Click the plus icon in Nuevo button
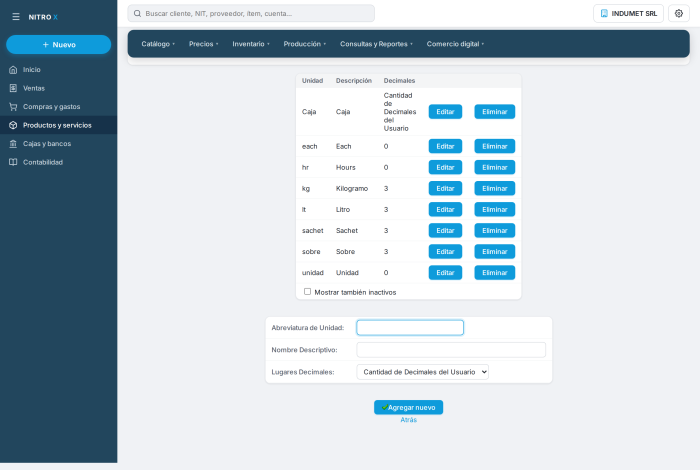Viewport: 700px width, 470px height. point(46,45)
